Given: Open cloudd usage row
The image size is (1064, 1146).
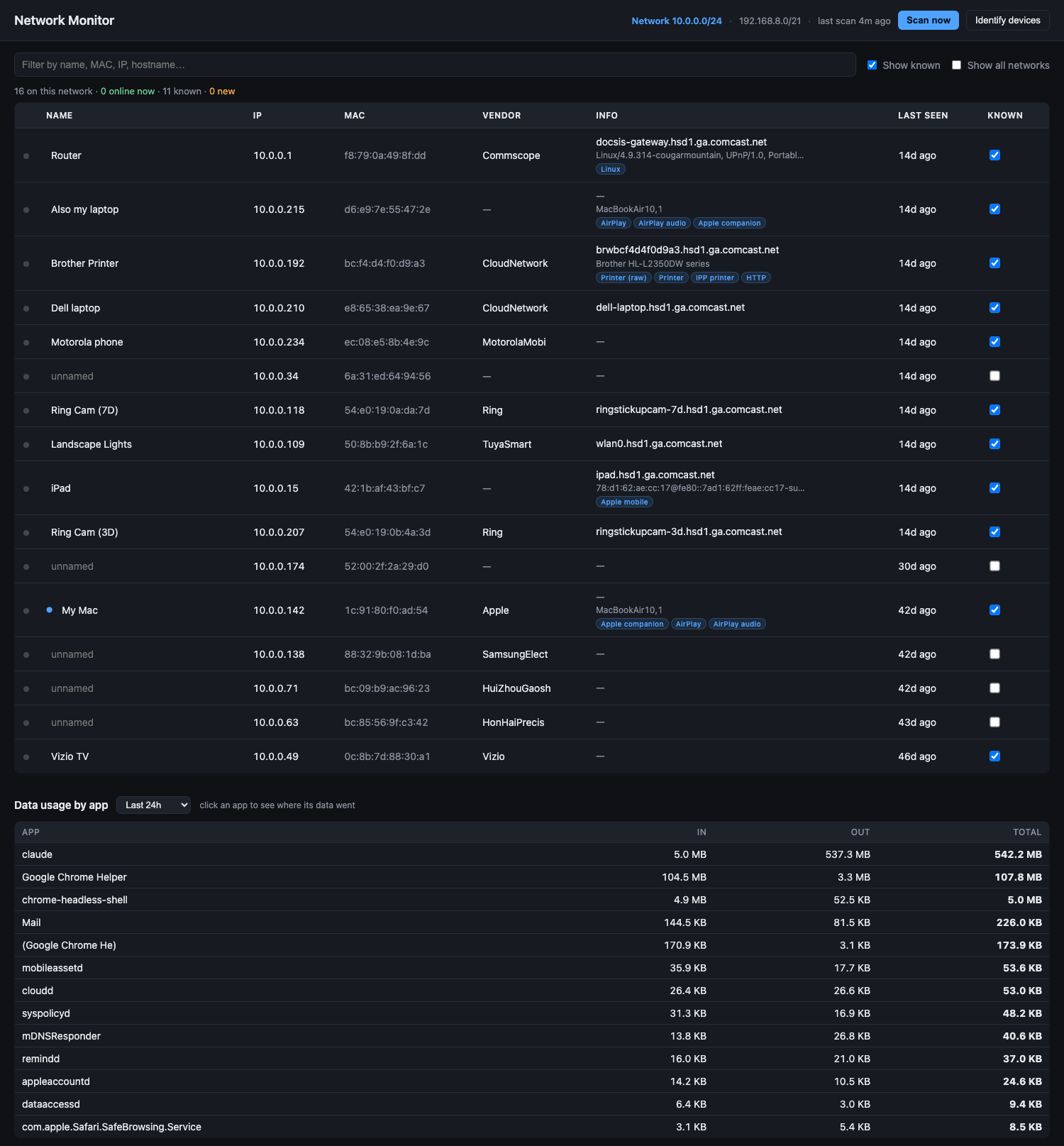Looking at the screenshot, I should click(x=532, y=991).
